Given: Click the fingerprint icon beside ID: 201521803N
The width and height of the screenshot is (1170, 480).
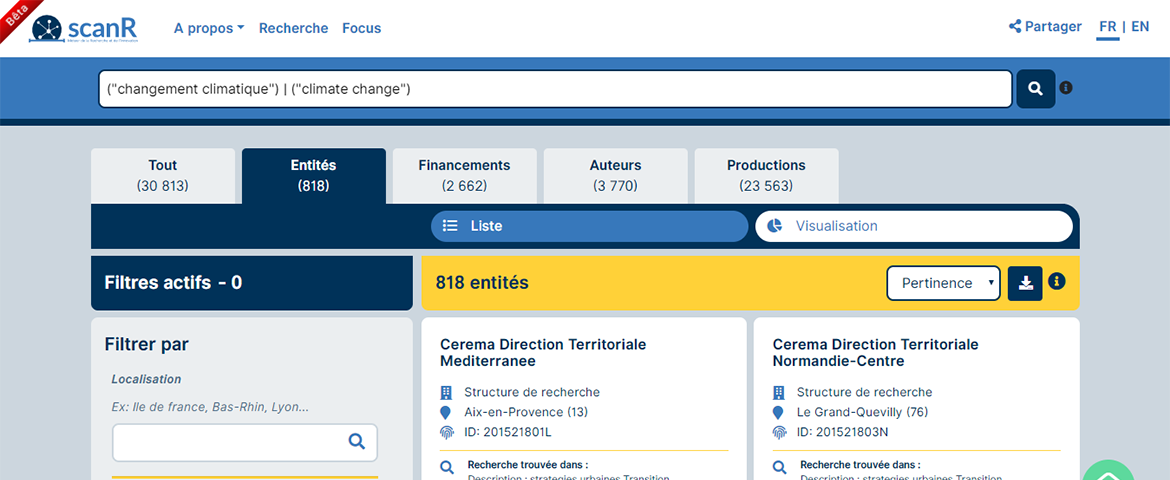Looking at the screenshot, I should (779, 432).
